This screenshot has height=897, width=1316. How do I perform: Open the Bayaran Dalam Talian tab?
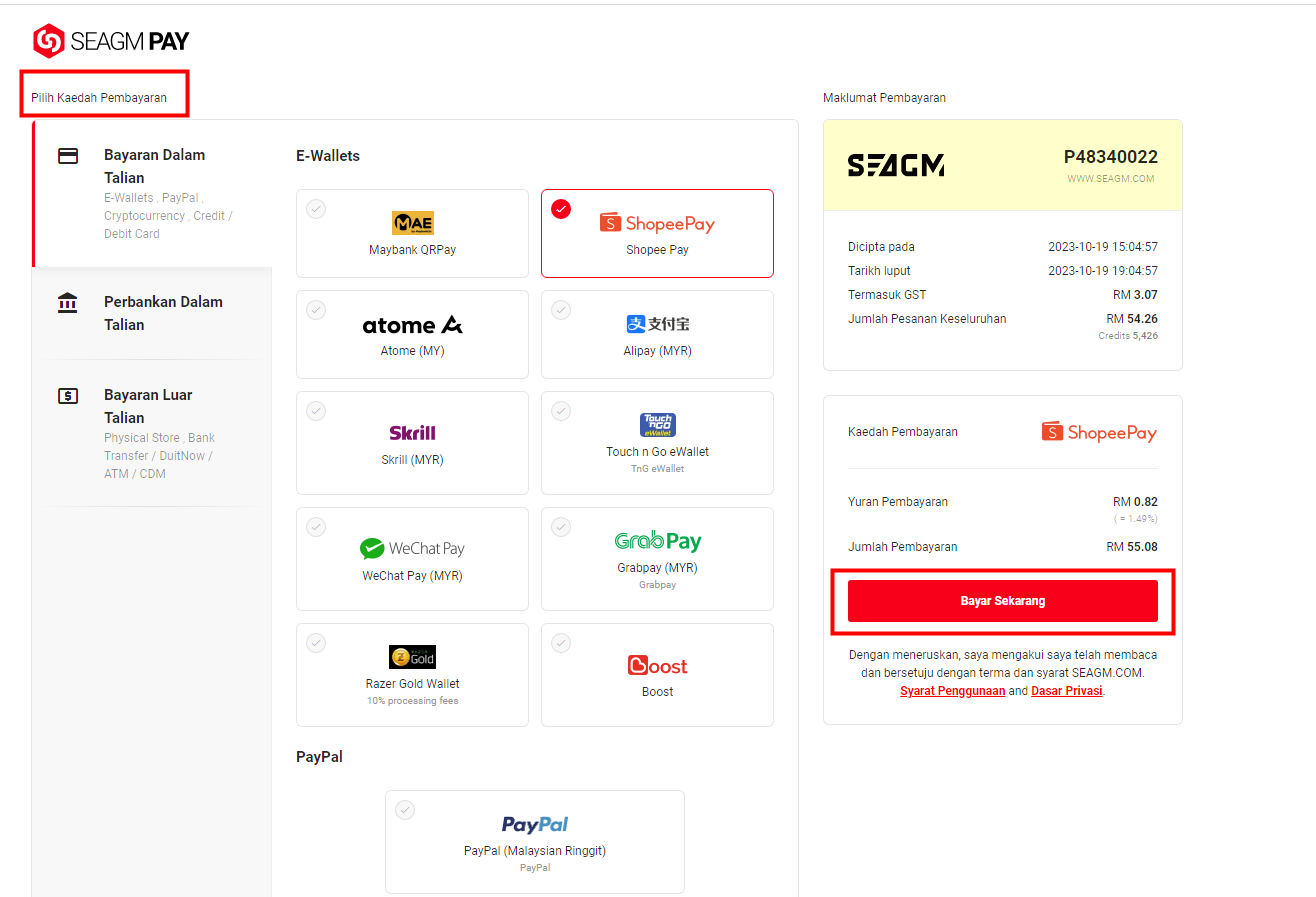tap(152, 194)
